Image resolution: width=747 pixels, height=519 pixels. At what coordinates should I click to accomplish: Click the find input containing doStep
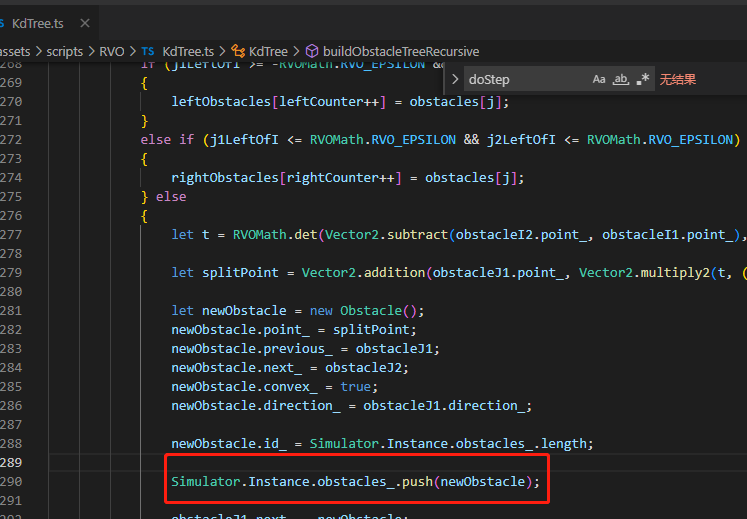click(525, 79)
